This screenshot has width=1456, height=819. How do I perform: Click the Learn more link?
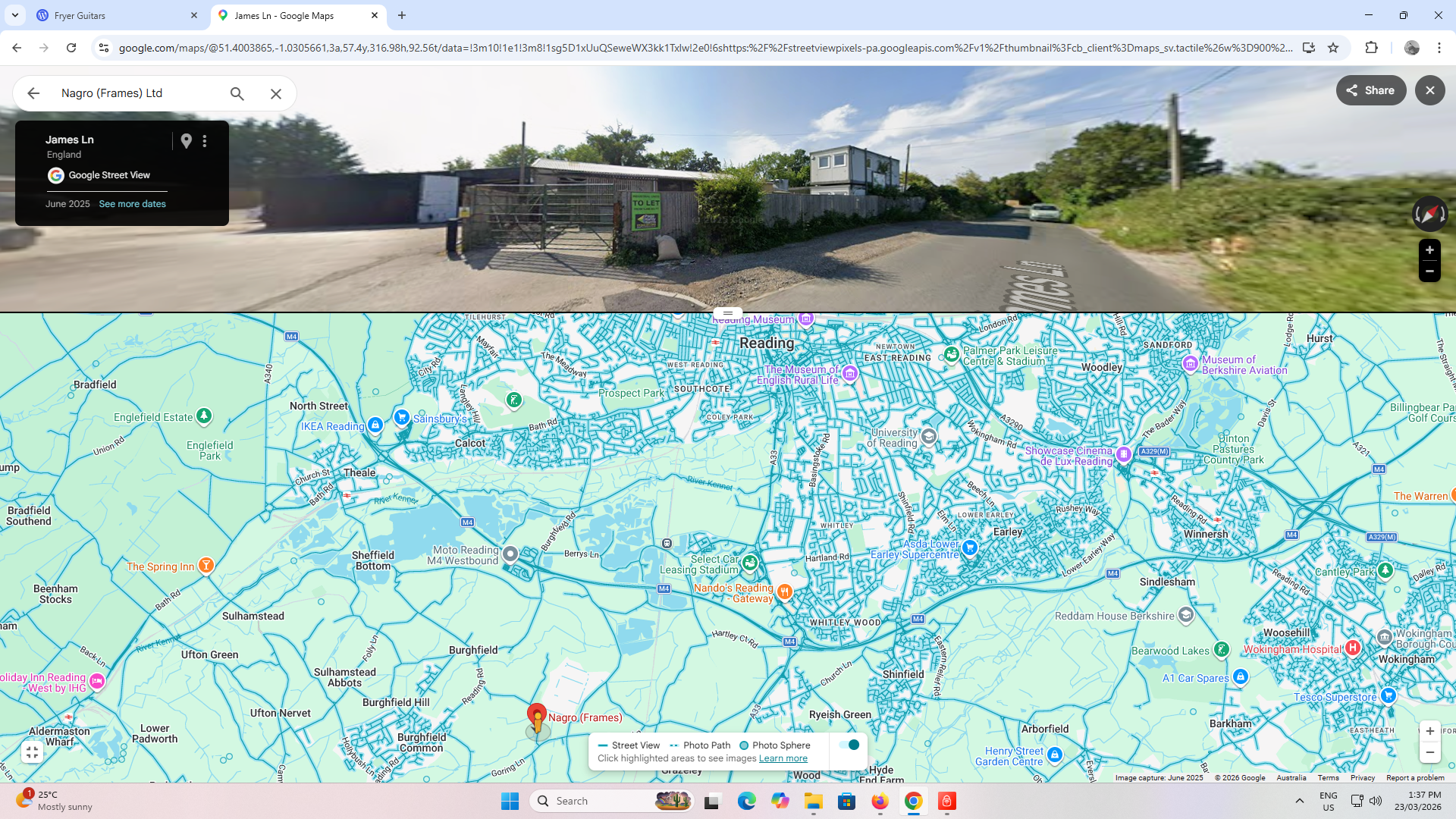tap(783, 758)
